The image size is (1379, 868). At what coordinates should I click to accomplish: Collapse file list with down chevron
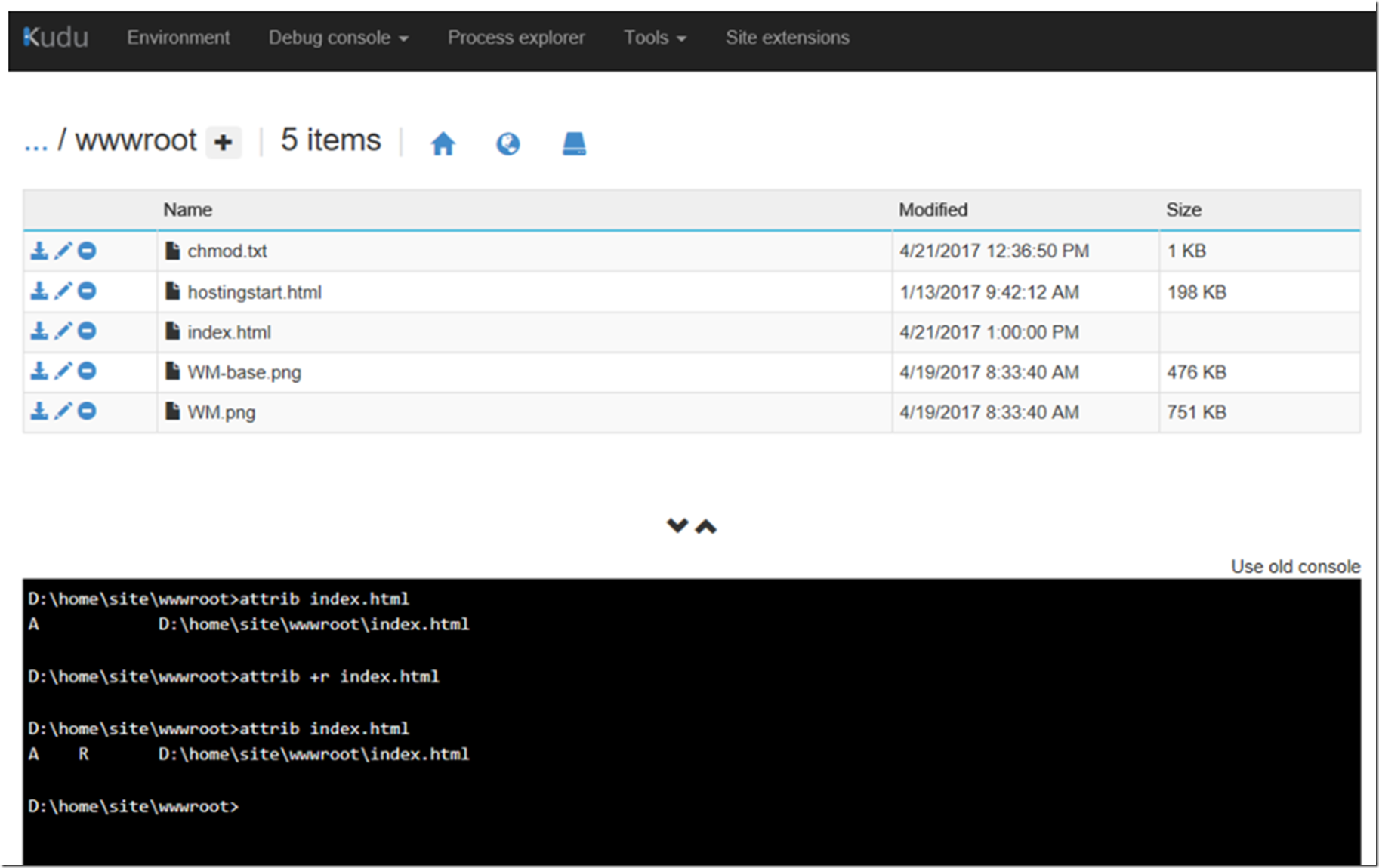pyautogui.click(x=677, y=525)
